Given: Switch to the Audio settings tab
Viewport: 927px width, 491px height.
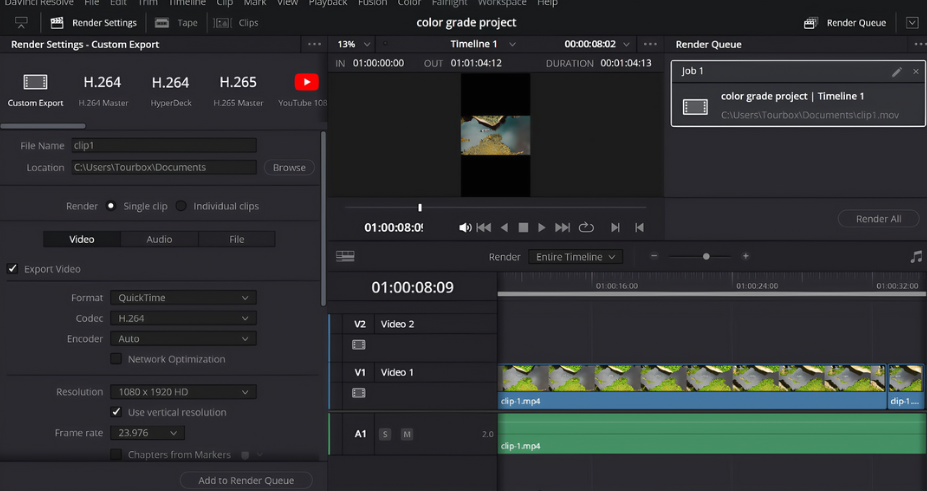Looking at the screenshot, I should (x=159, y=239).
